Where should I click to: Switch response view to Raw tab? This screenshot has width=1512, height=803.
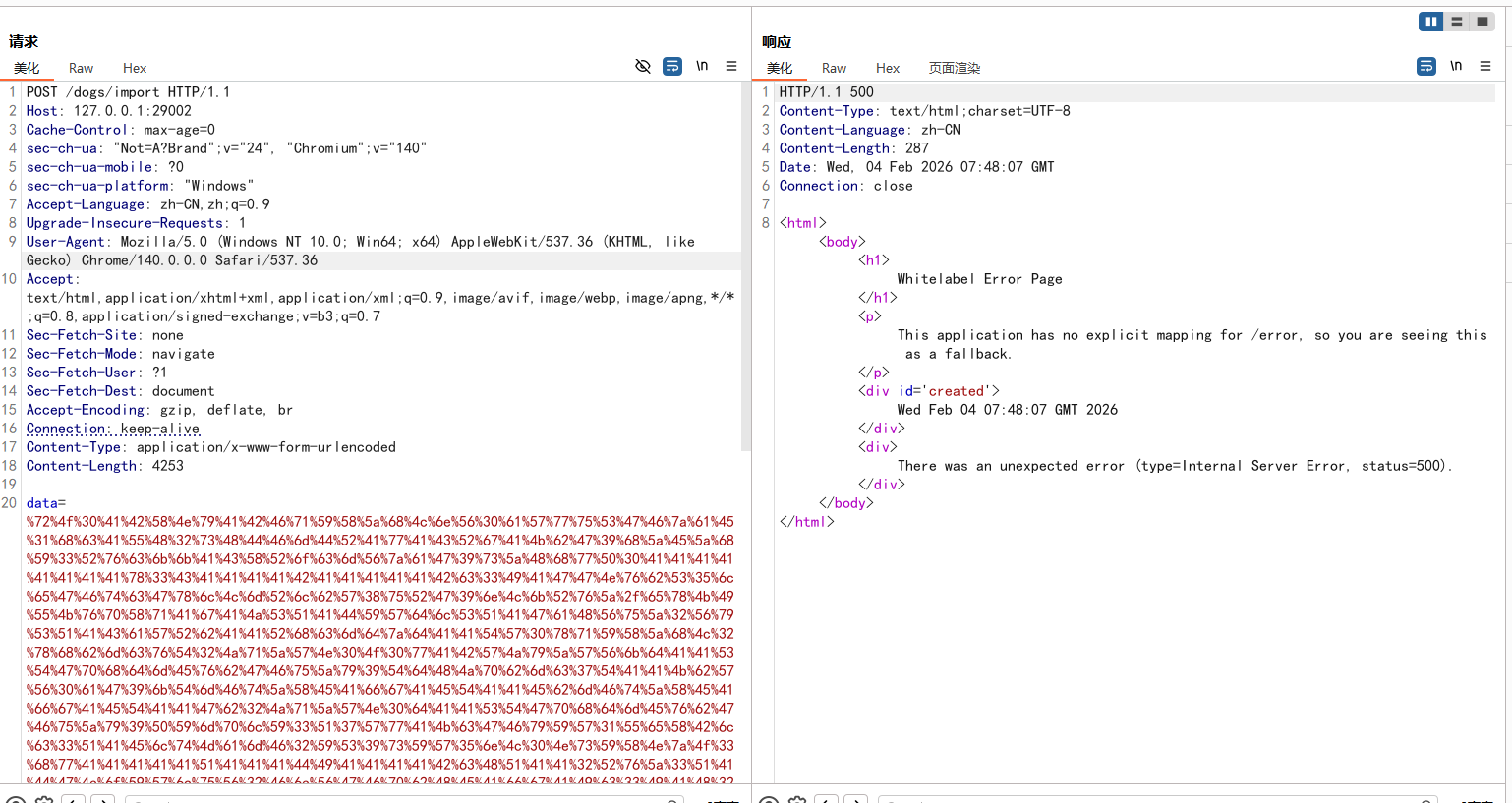834,68
